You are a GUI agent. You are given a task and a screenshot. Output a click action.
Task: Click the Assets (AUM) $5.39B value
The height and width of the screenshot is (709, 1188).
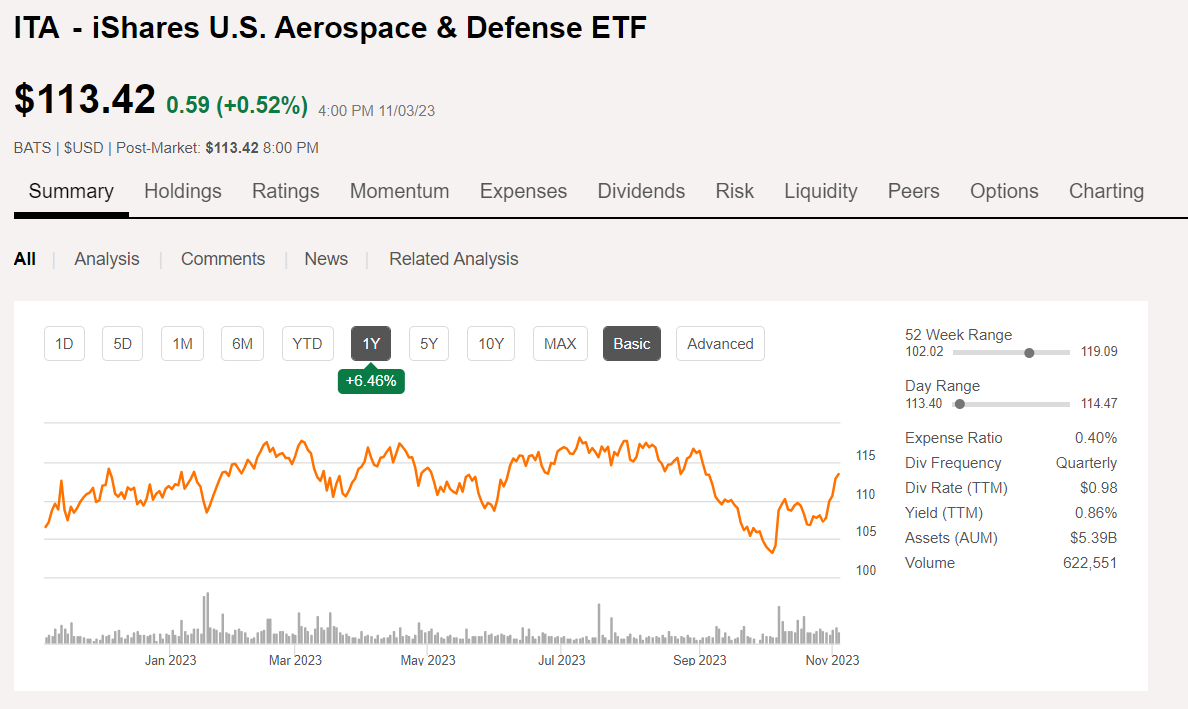(1093, 538)
